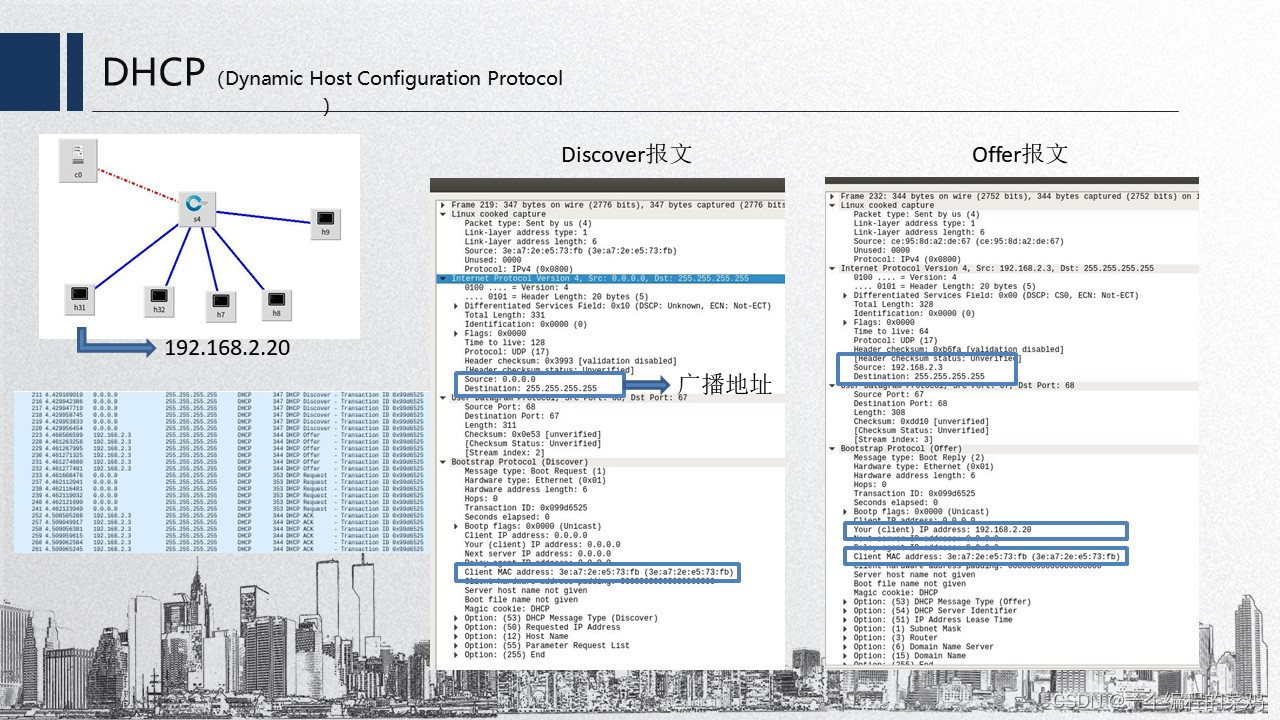1280x720 pixels.
Task: Expand Option (50) Requested IP Address
Action: click(x=456, y=627)
